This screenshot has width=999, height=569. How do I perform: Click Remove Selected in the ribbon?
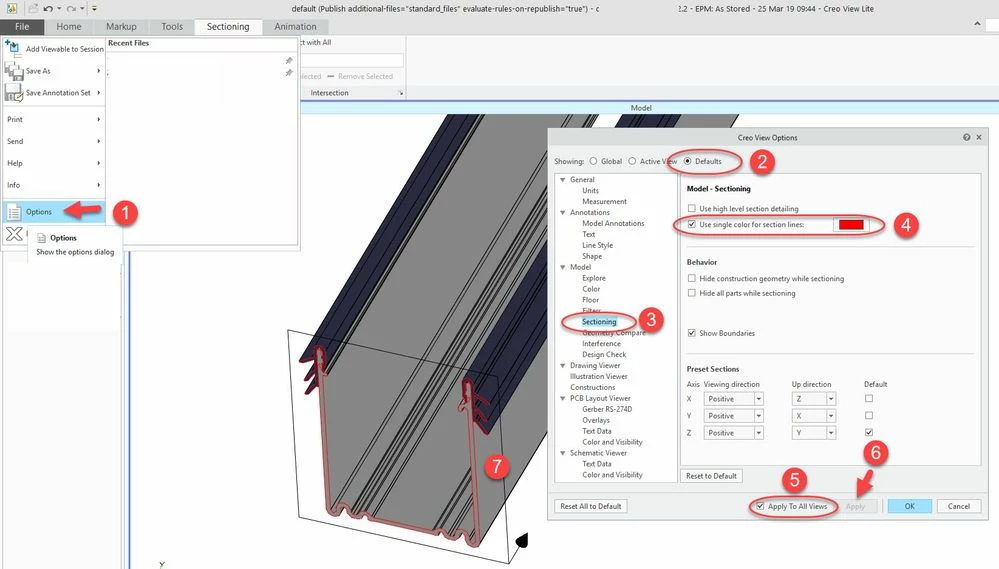pos(360,76)
